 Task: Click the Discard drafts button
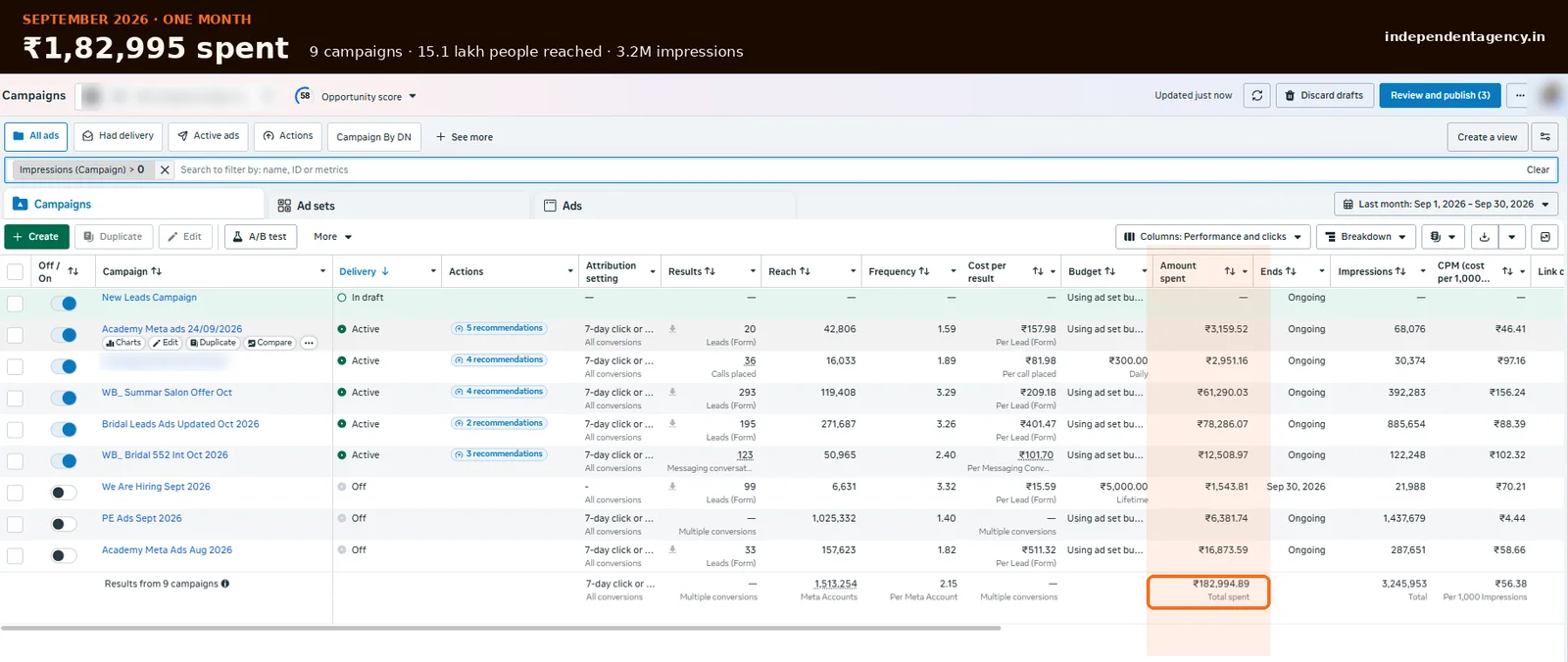point(1323,95)
